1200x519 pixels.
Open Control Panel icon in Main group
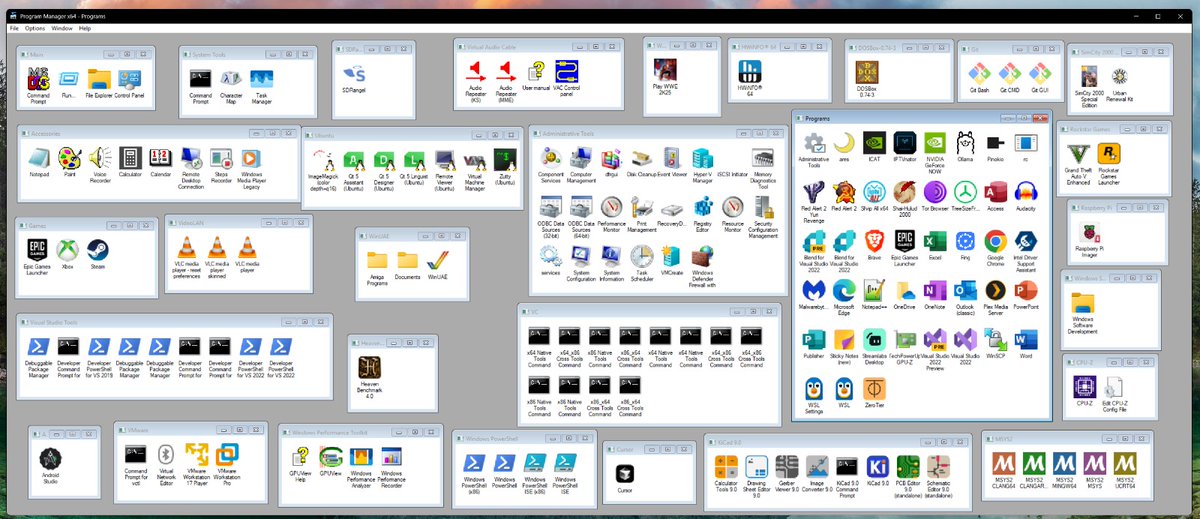tap(130, 77)
